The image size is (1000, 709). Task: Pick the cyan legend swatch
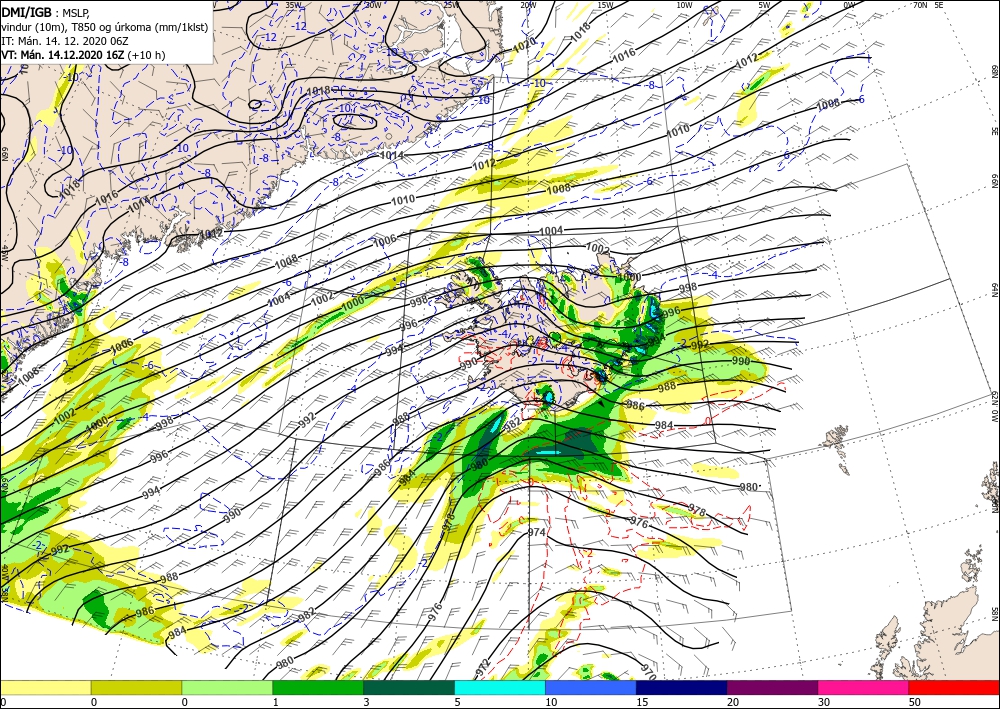point(500,687)
